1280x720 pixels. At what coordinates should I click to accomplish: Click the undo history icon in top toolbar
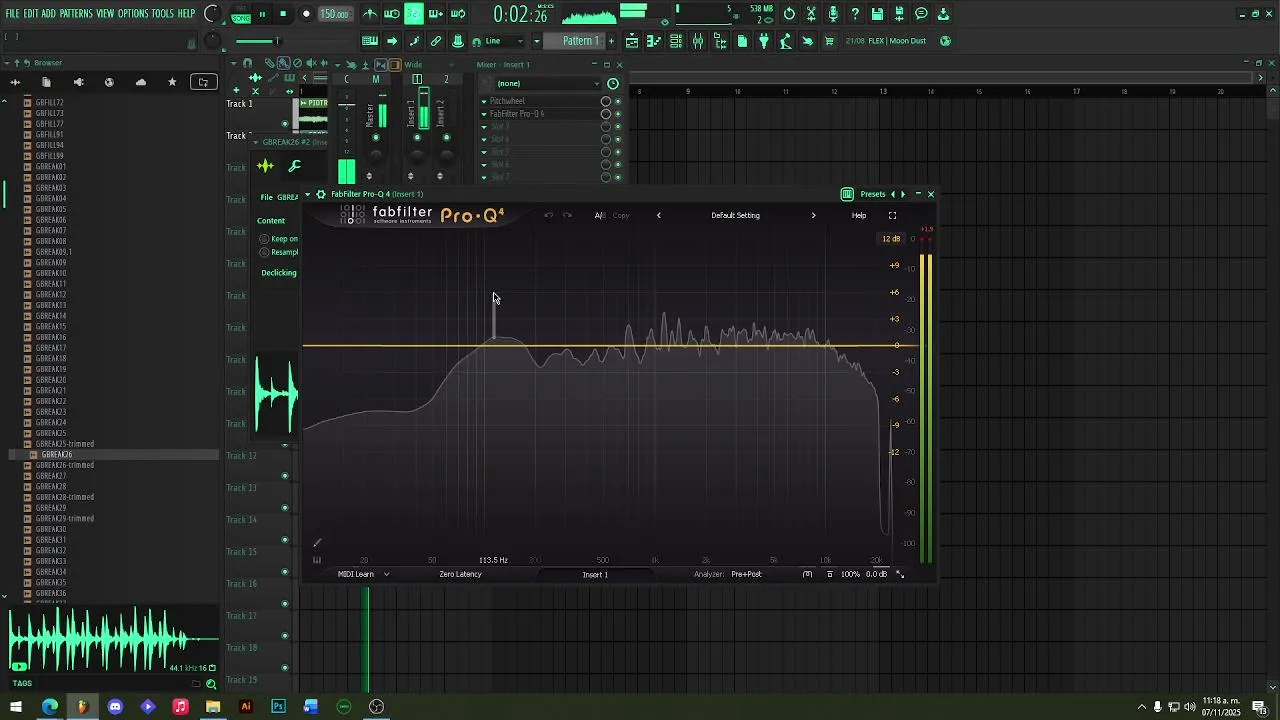click(x=789, y=14)
